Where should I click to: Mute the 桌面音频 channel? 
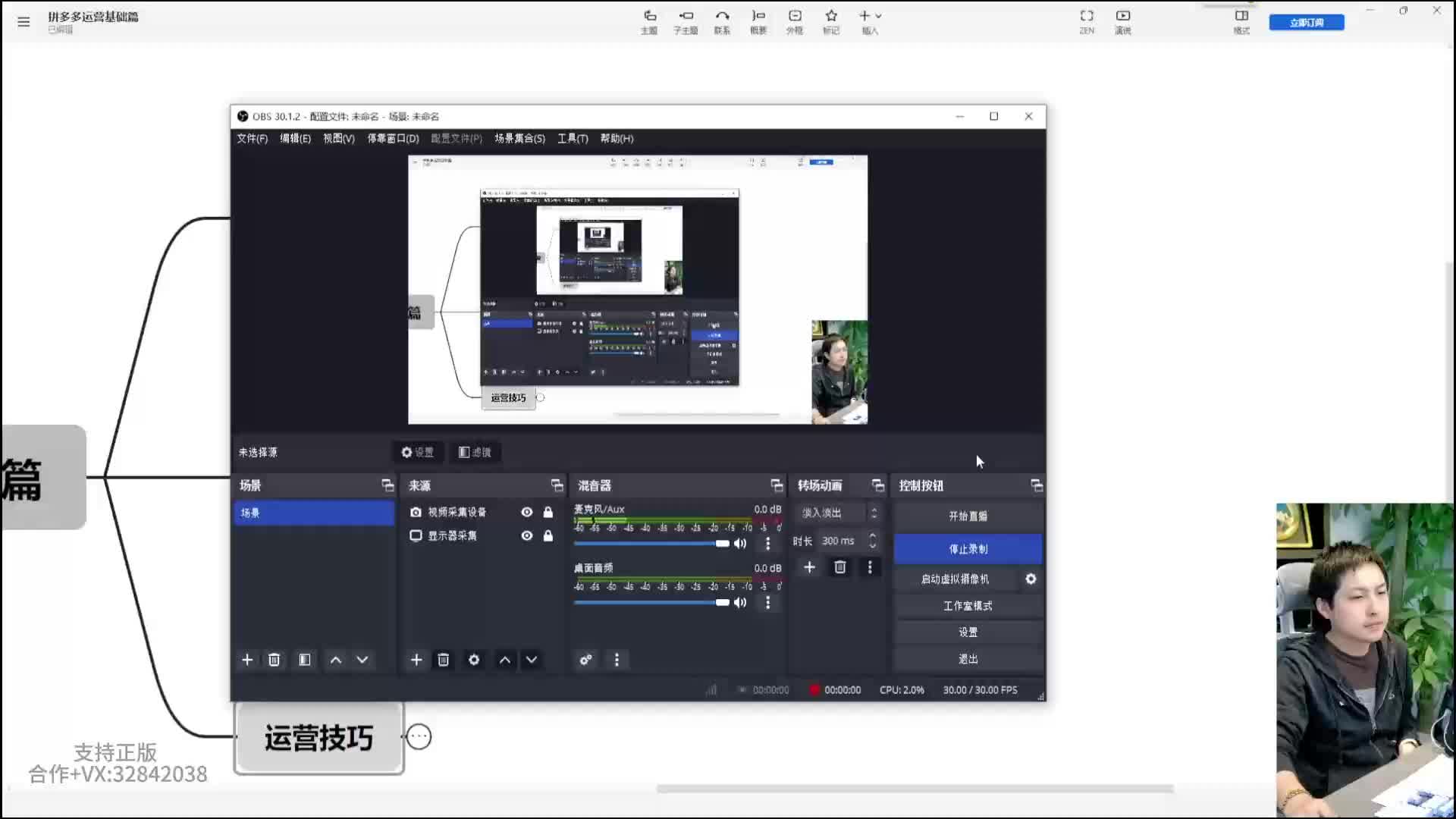pos(741,602)
